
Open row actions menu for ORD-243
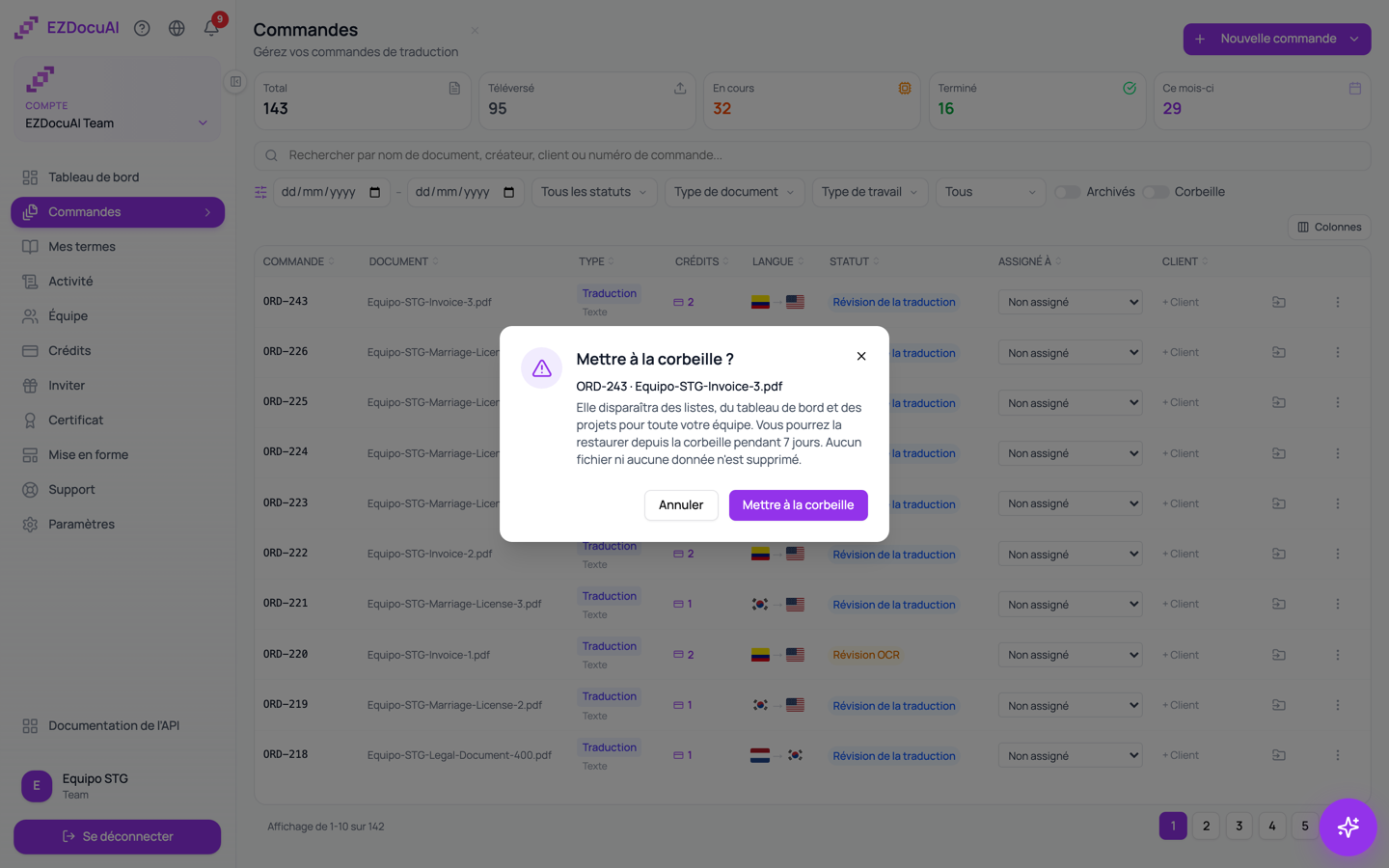tap(1338, 302)
